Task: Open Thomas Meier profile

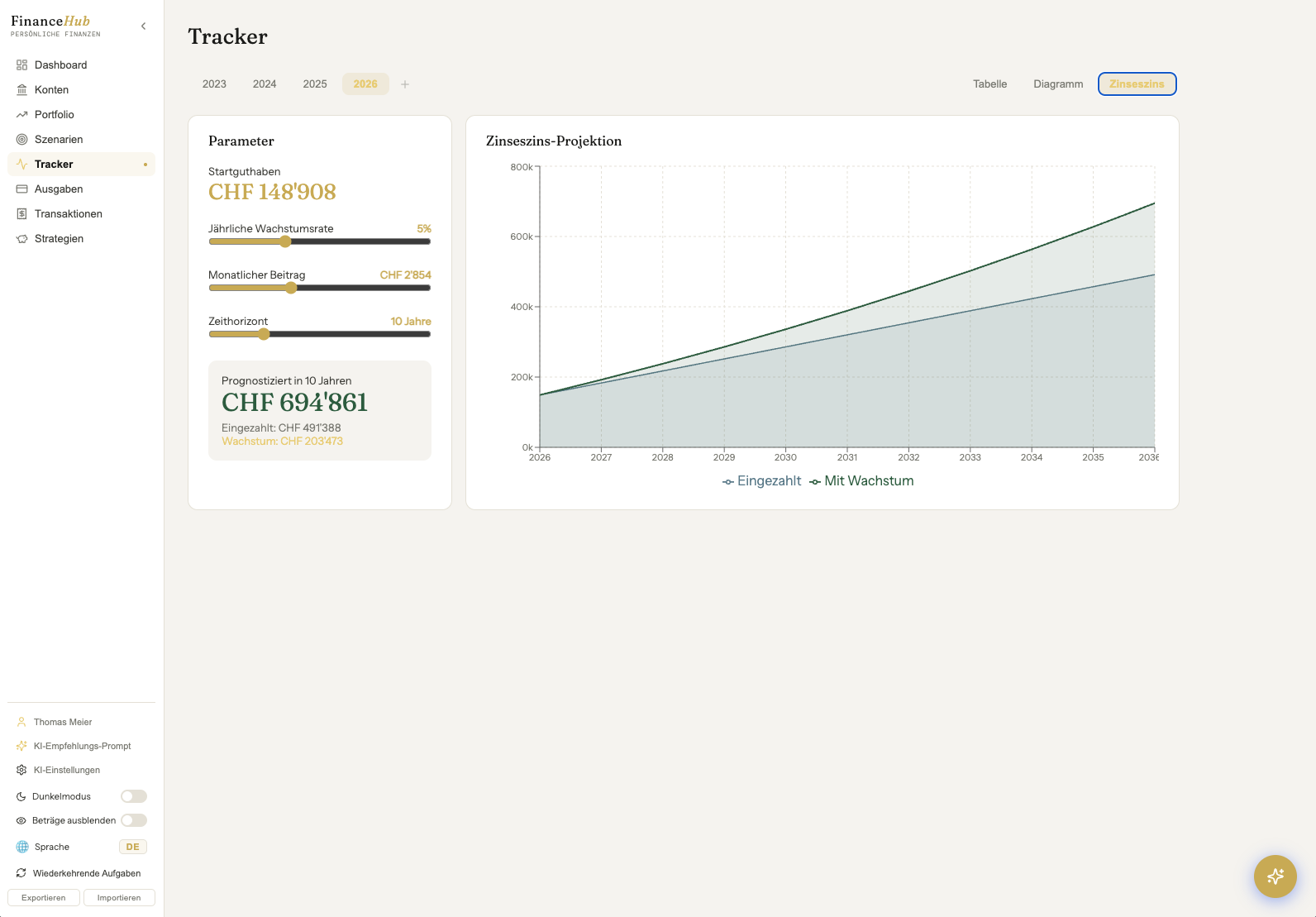Action: point(81,722)
